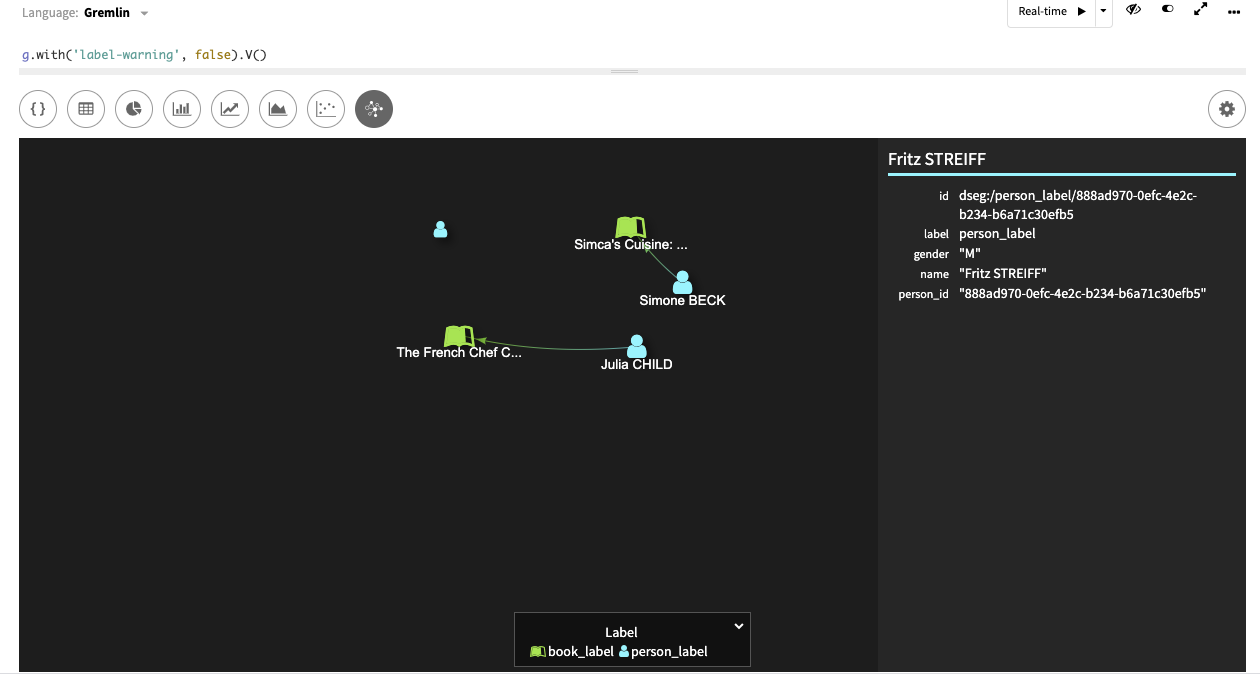This screenshot has height=675, width=1260.
Task: Select the pie chart view
Action: (x=134, y=109)
